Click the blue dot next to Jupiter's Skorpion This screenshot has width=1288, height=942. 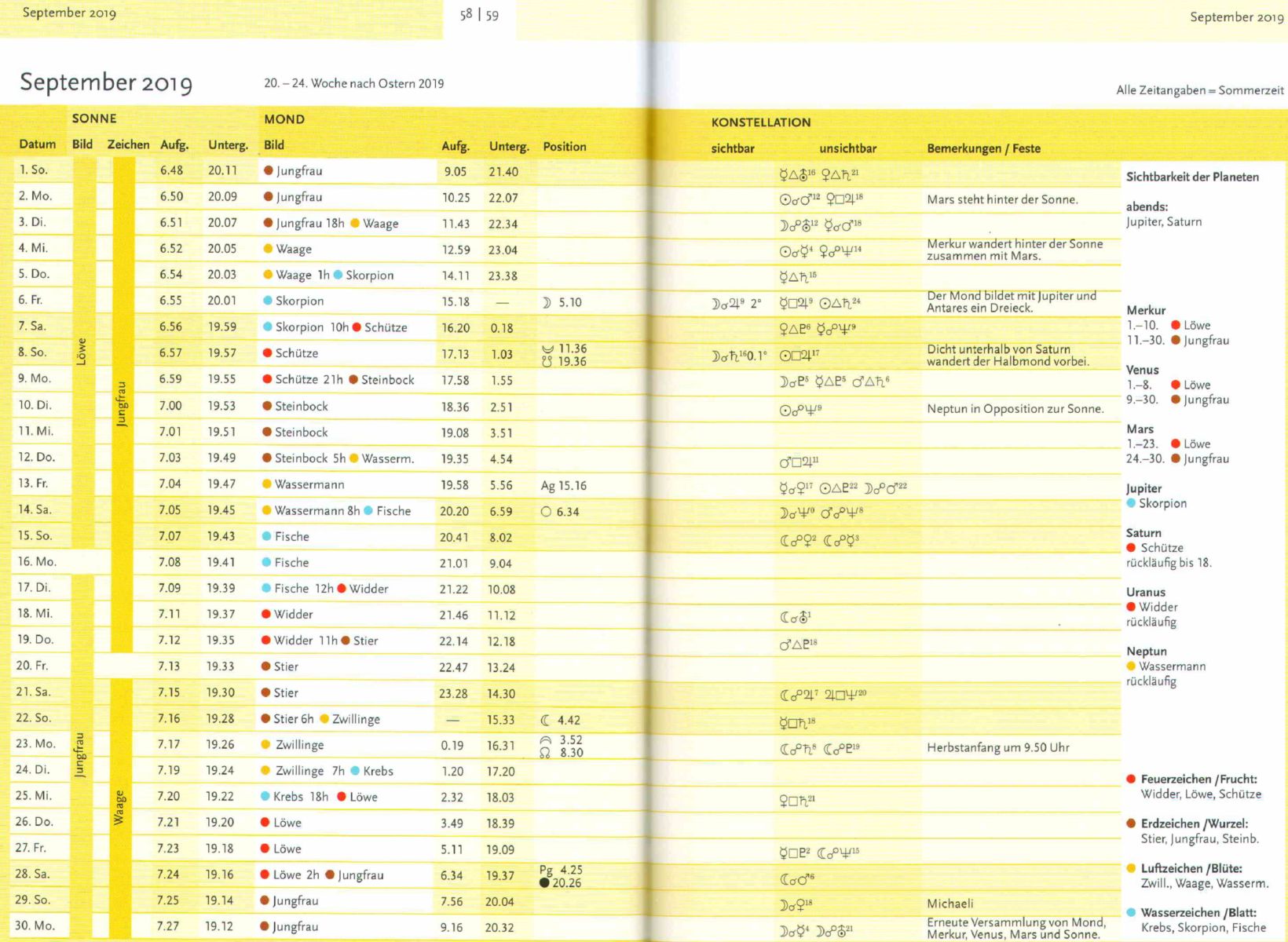(x=1131, y=503)
